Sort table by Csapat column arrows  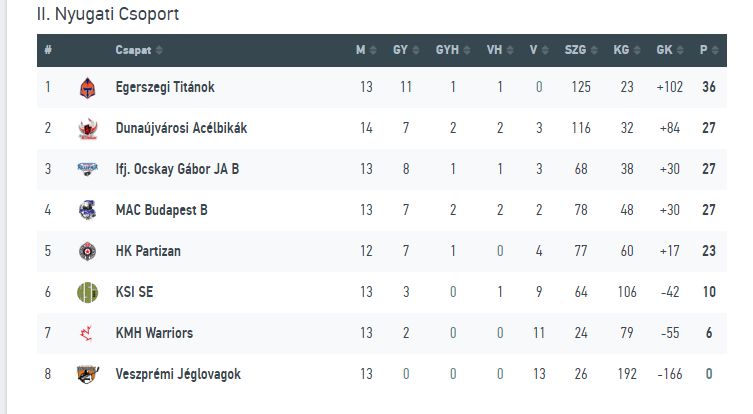[159, 50]
